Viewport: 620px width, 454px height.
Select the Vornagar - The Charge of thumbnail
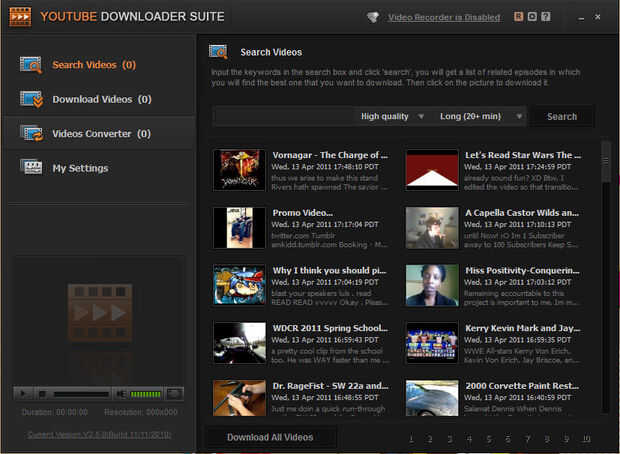click(x=239, y=170)
